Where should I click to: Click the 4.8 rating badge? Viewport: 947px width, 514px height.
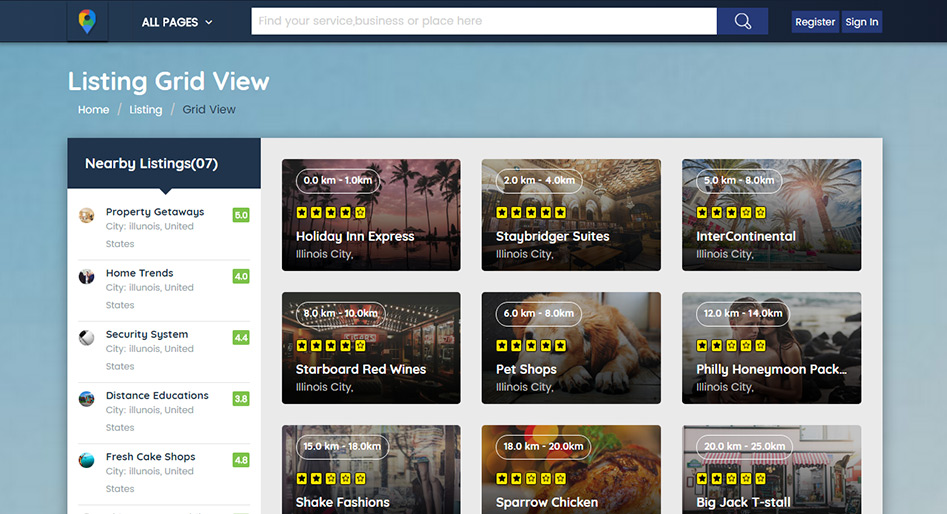click(241, 460)
